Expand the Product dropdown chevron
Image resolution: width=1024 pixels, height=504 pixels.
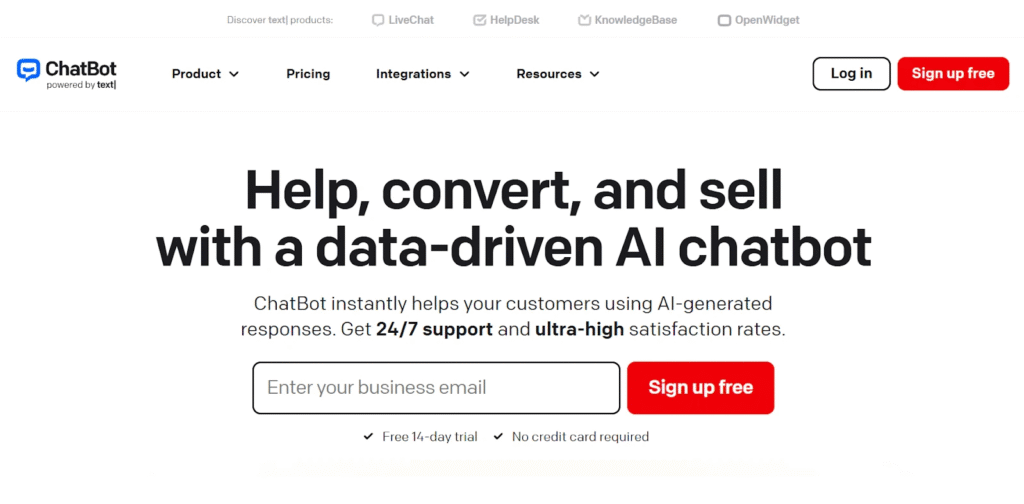(234, 74)
